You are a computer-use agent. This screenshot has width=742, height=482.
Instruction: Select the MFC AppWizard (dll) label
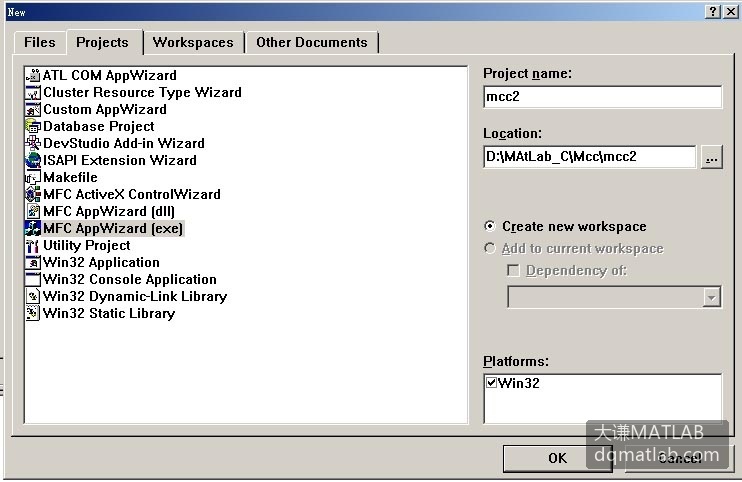pos(109,211)
